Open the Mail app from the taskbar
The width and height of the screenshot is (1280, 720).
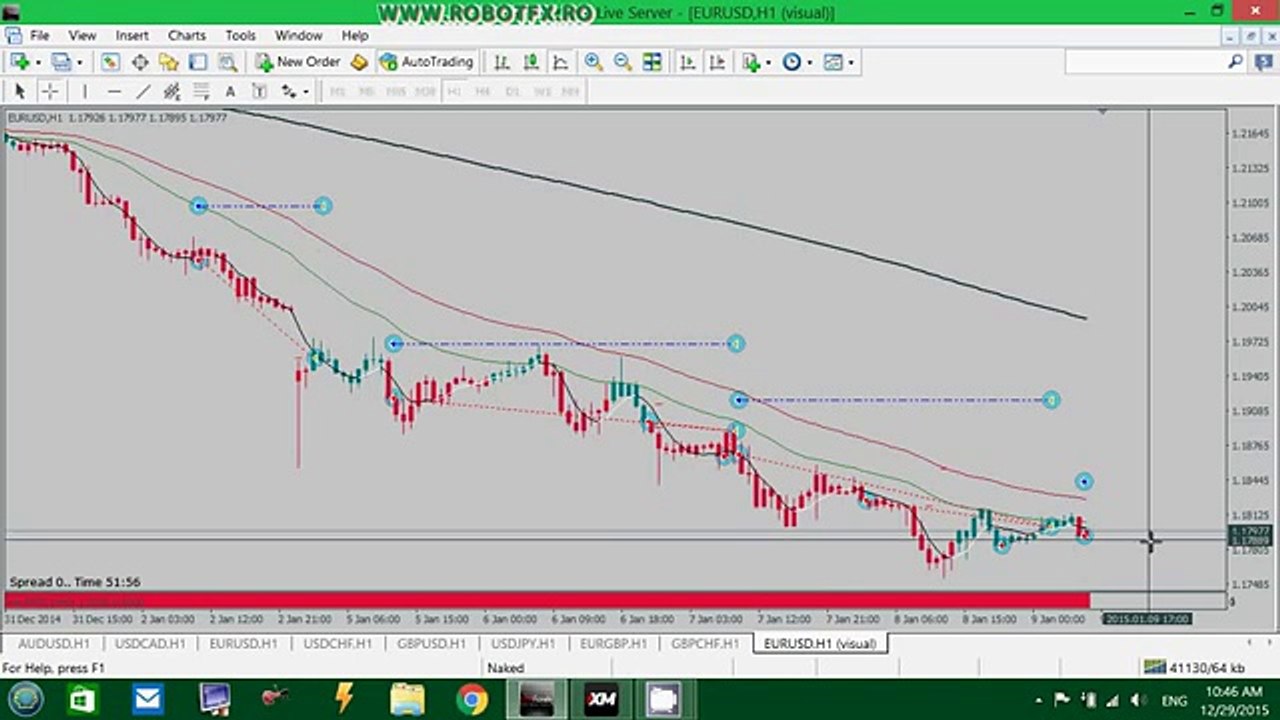148,699
